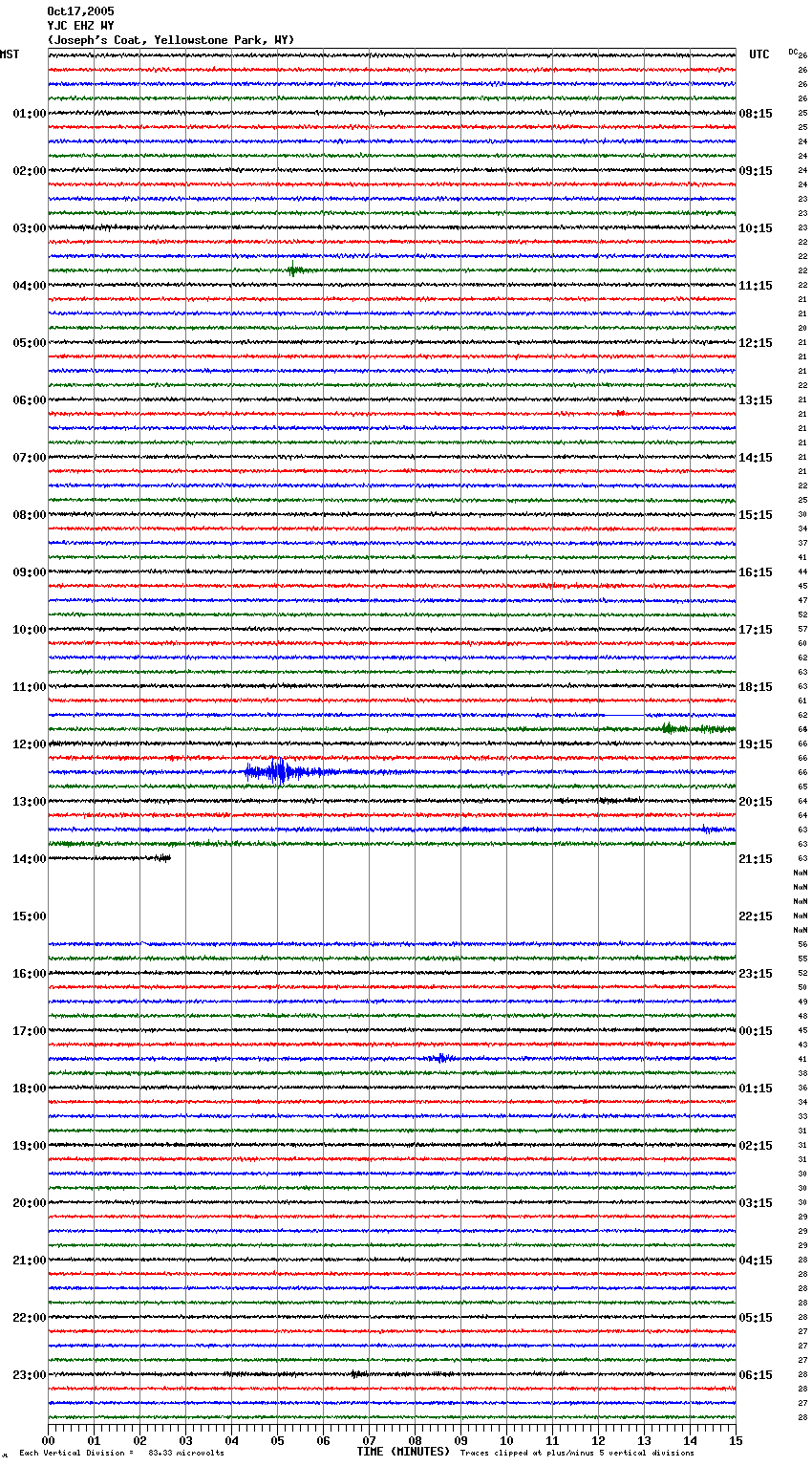The width and height of the screenshot is (812, 1466).
Task: Click the 02:00 MST time label
Action: click(x=30, y=171)
